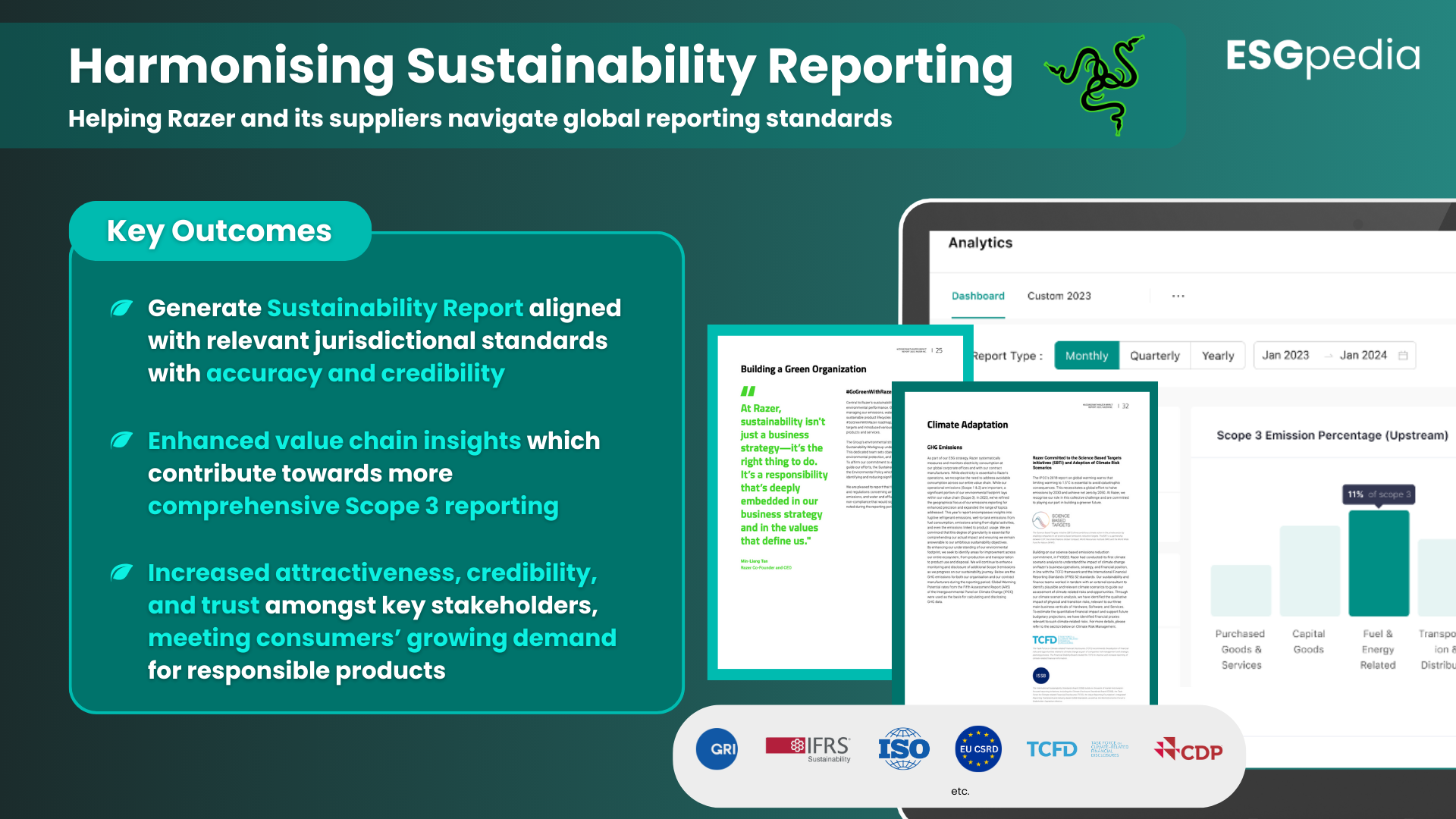Click the Key Outcomes header pill
The height and width of the screenshot is (819, 1456).
pos(220,231)
